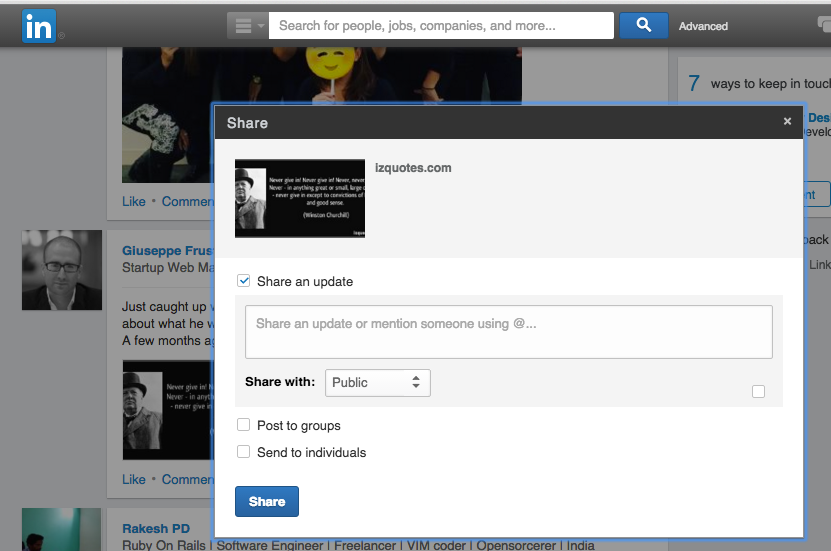Close the Share dialog with the X
Screen dimensions: 831x551
click(787, 122)
